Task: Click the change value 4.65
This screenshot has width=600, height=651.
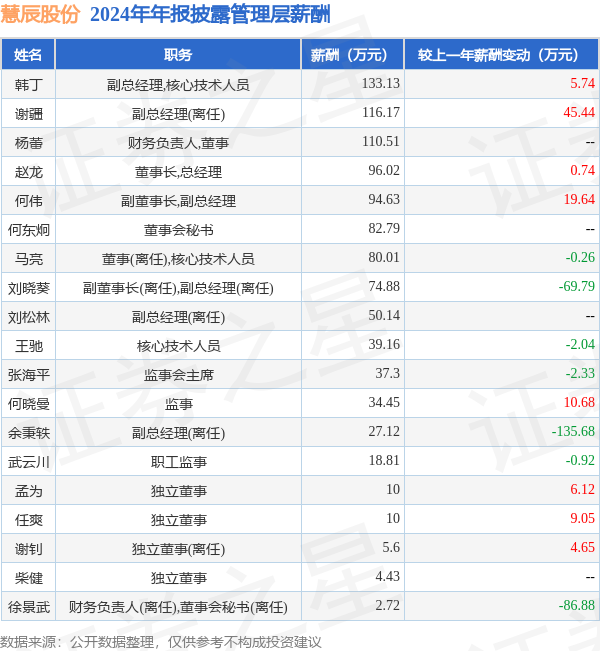Action: (x=583, y=547)
